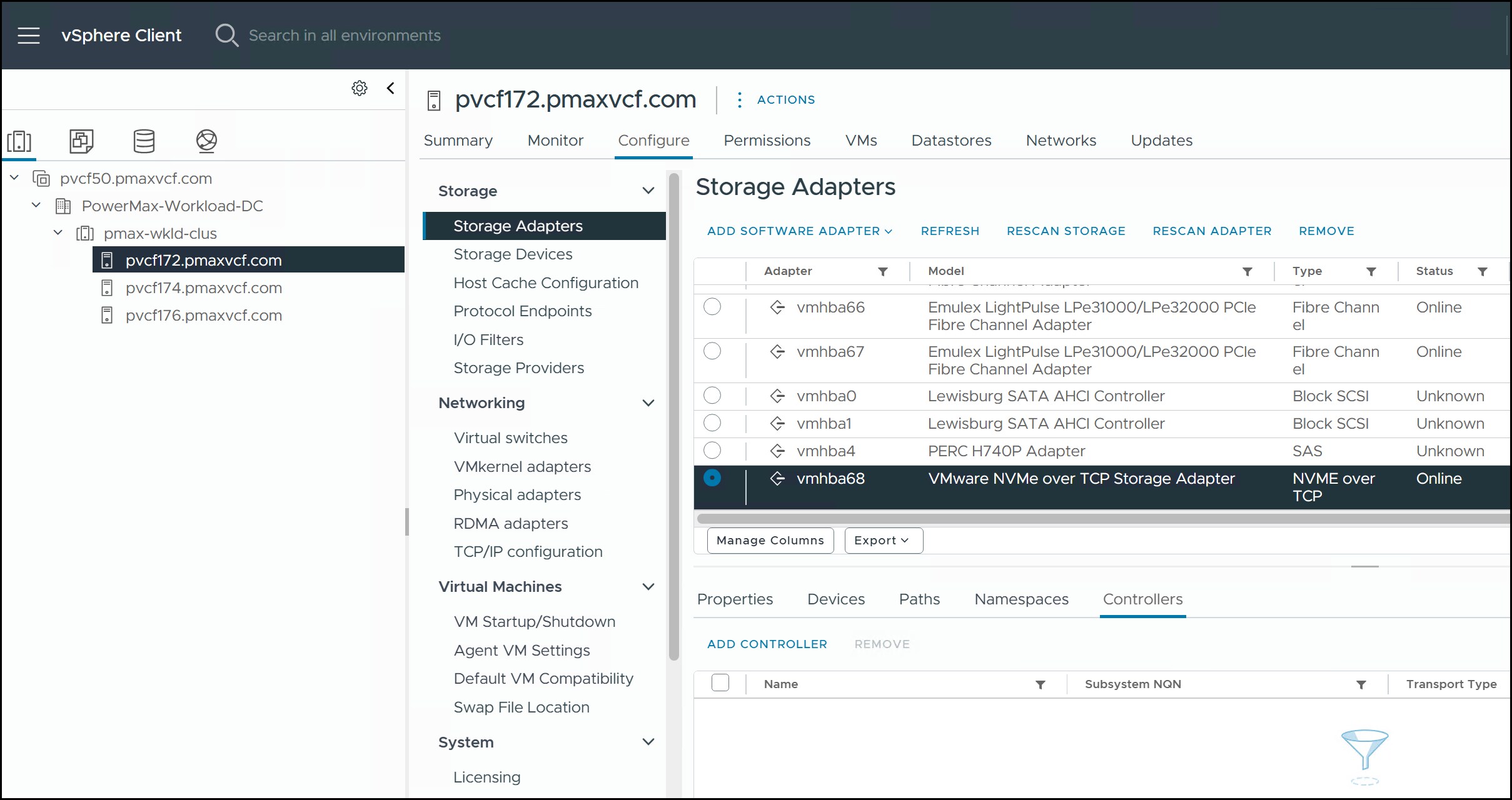Select the vmhba66 radio button
This screenshot has width=1512, height=800.
[x=712, y=307]
